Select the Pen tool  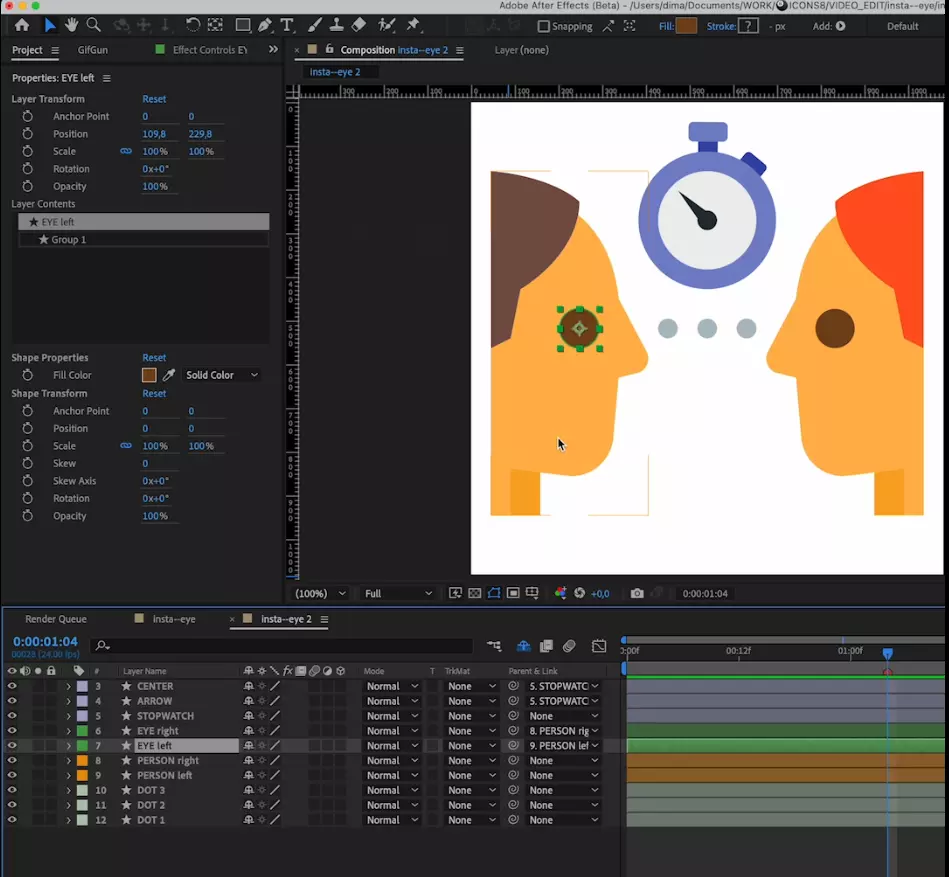(x=264, y=25)
